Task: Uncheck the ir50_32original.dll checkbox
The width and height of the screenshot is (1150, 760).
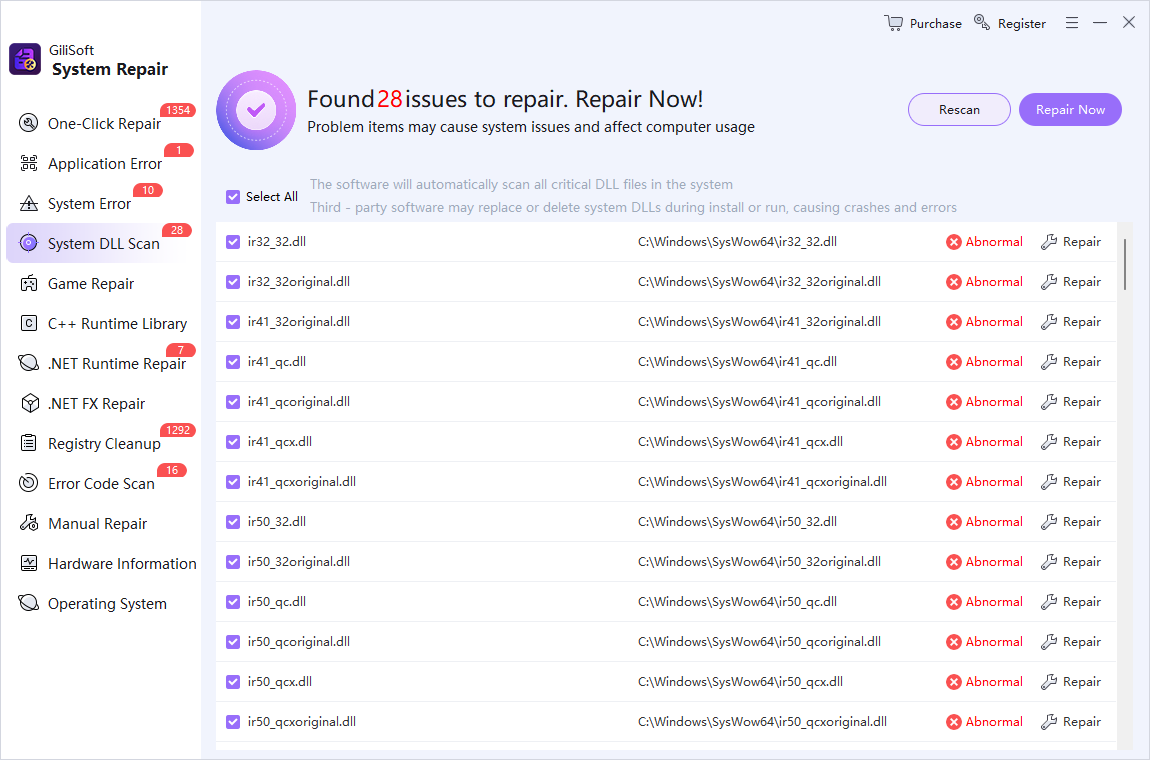Action: click(232, 561)
